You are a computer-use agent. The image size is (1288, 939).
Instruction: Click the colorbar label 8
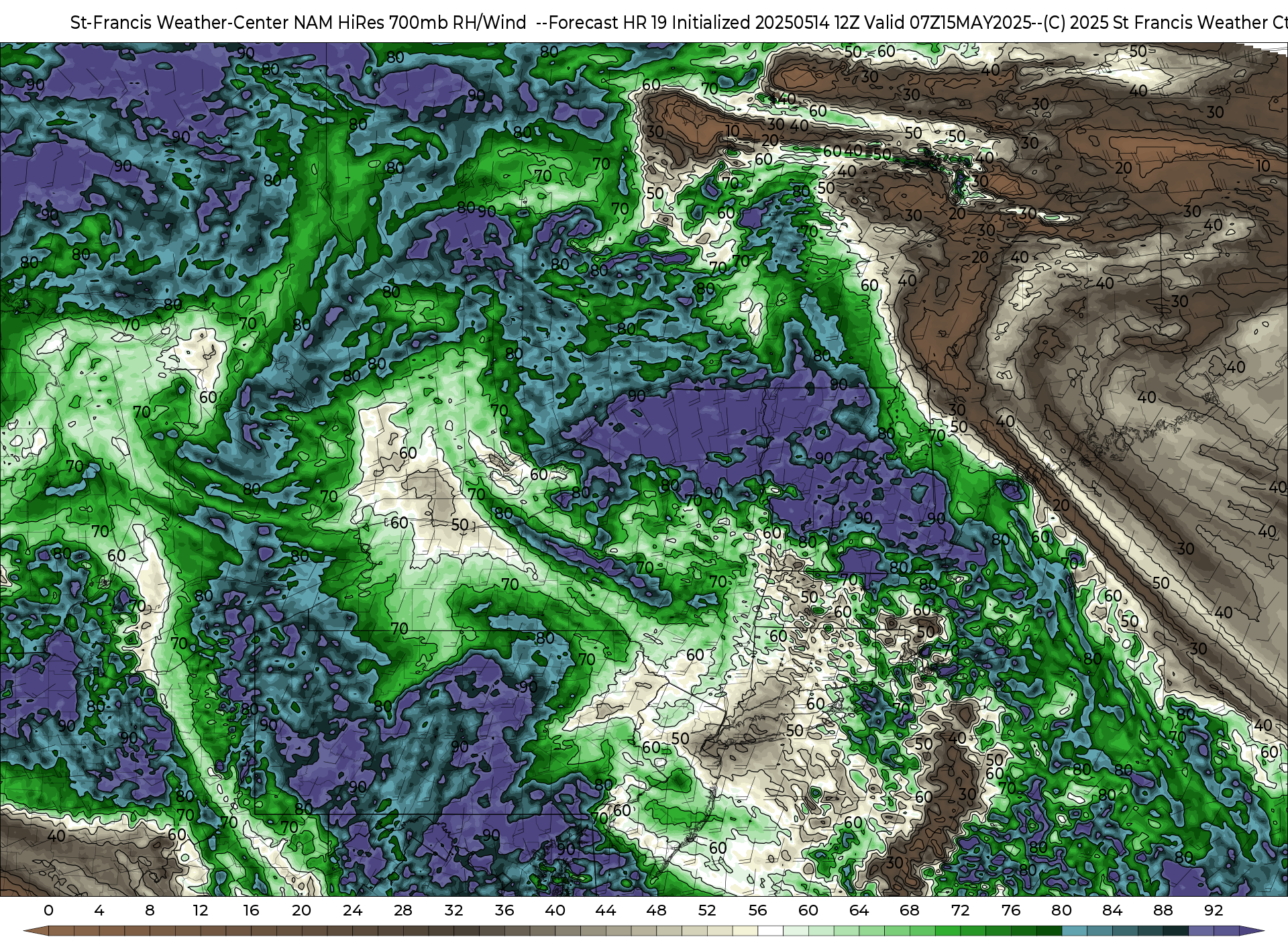pyautogui.click(x=150, y=910)
